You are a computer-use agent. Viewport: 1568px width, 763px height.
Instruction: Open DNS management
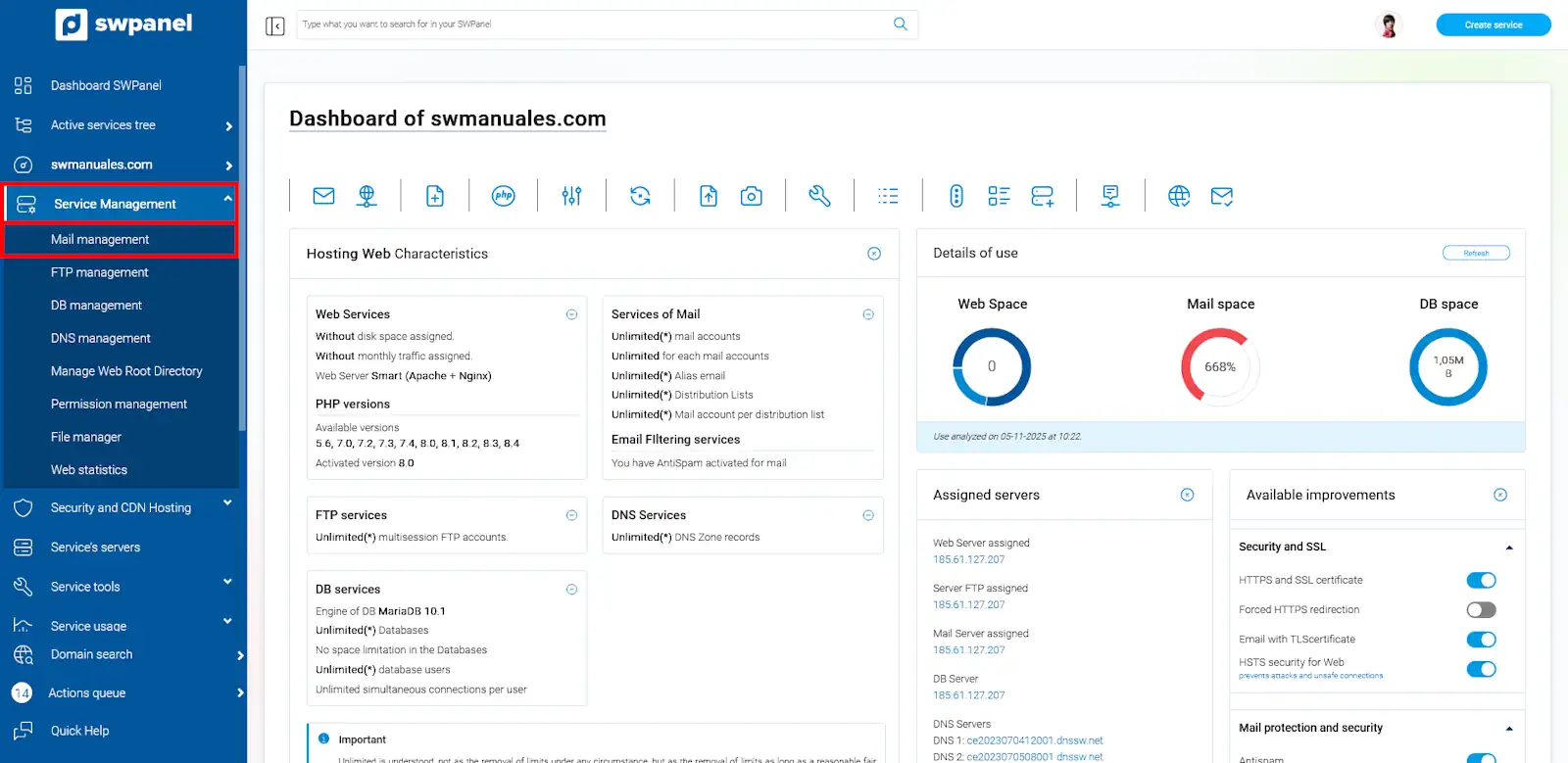coord(100,338)
